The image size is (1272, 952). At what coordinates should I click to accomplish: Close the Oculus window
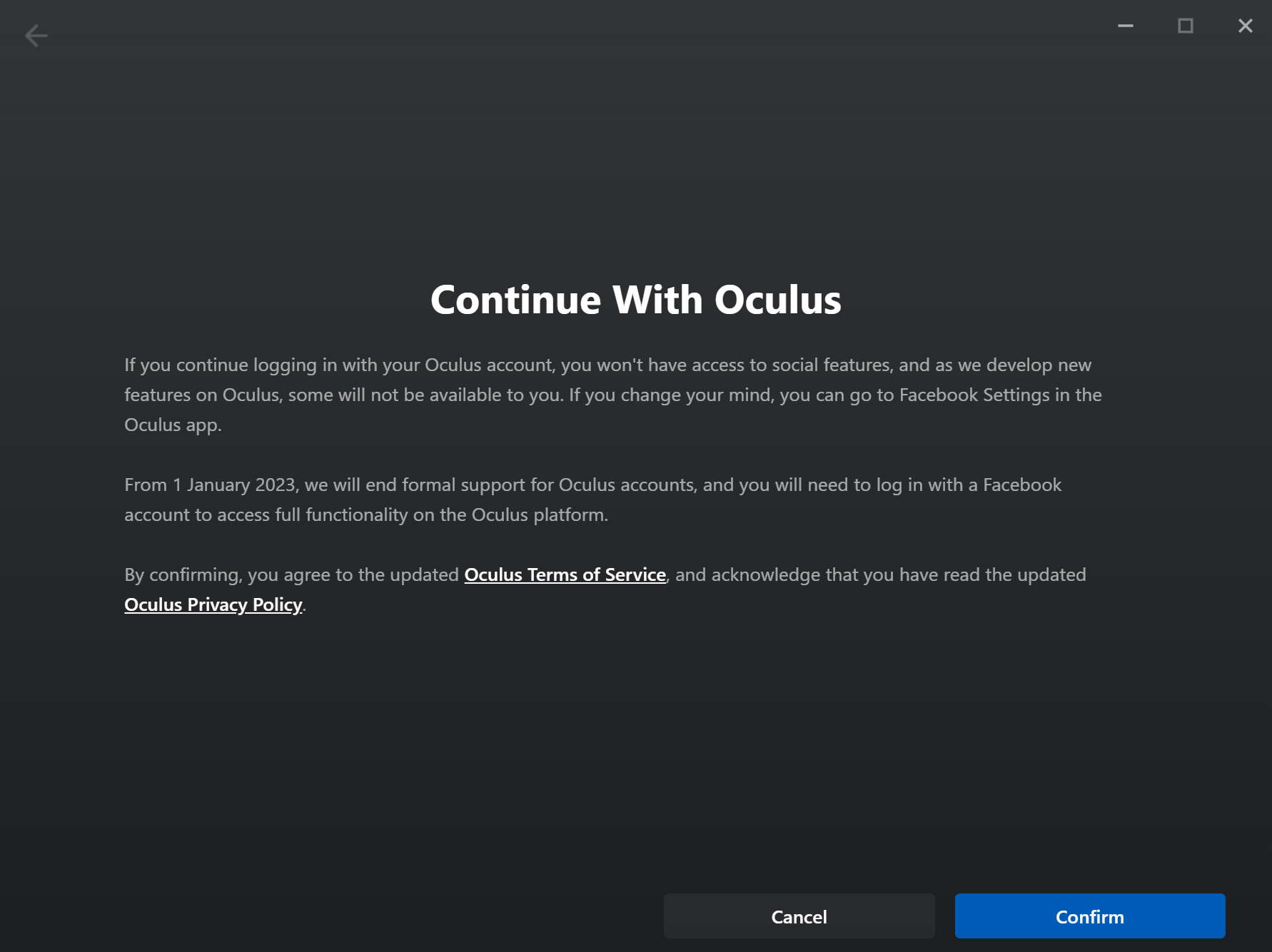point(1246,26)
